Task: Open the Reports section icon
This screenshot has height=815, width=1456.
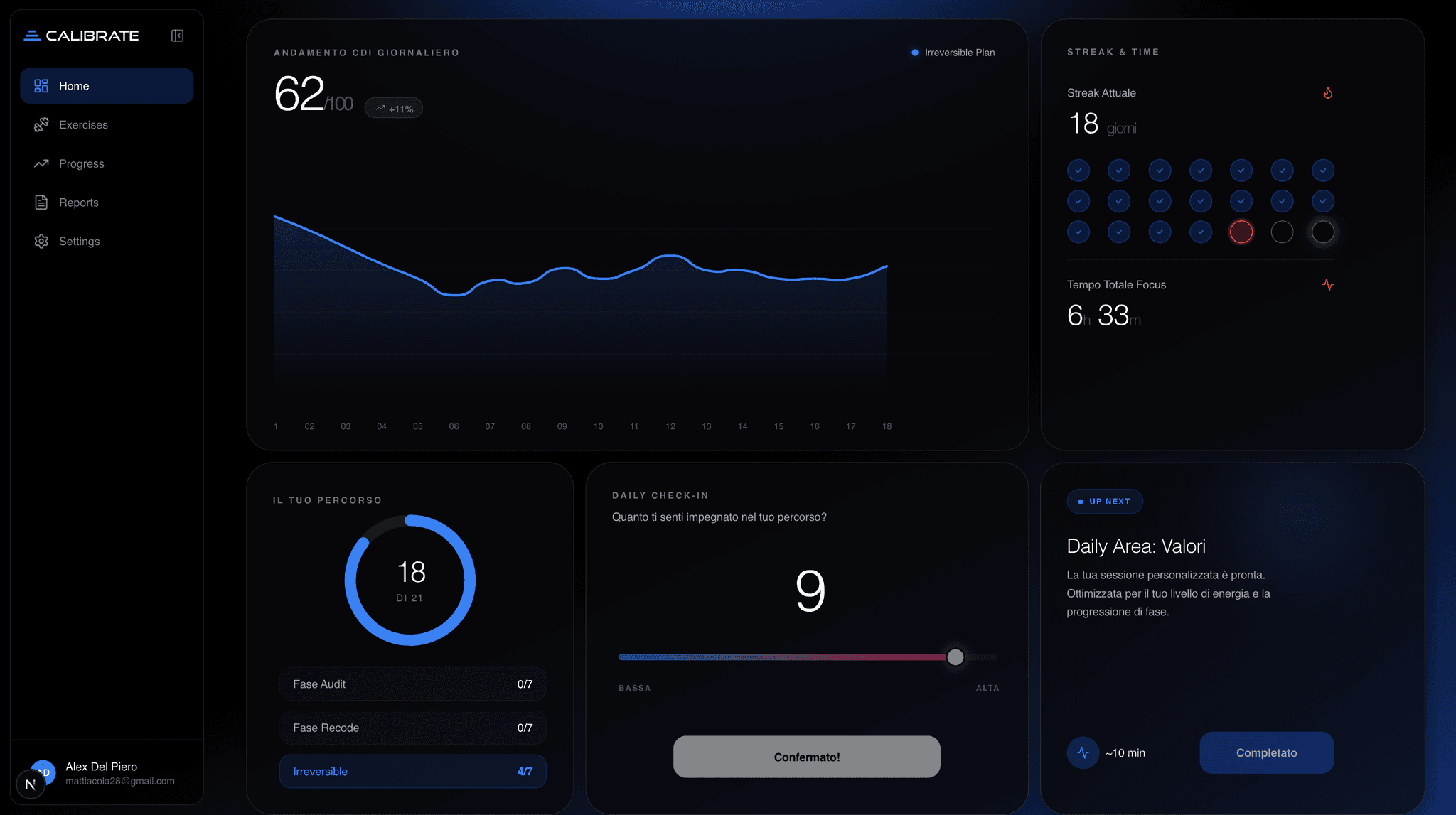Action: coord(42,202)
